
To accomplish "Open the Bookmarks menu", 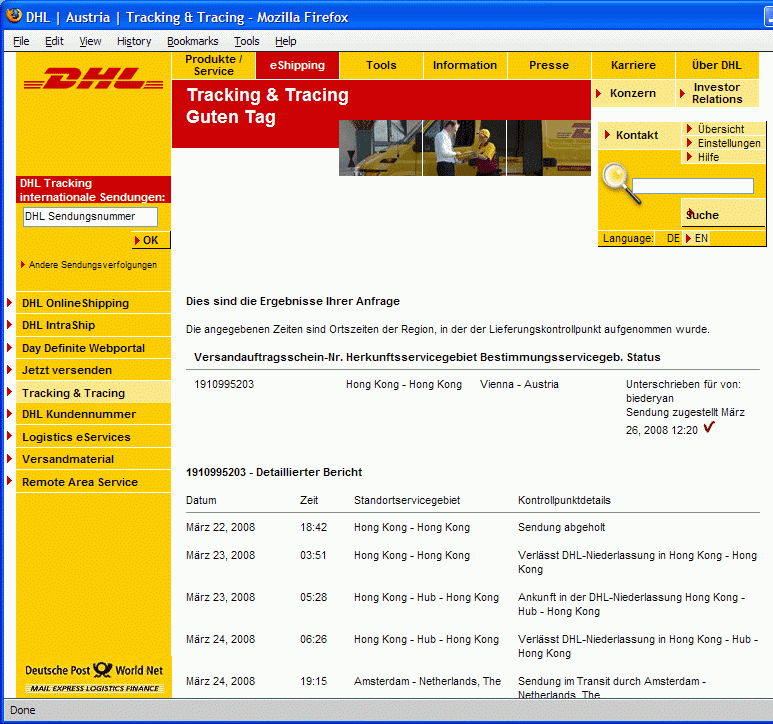I will click(x=193, y=41).
